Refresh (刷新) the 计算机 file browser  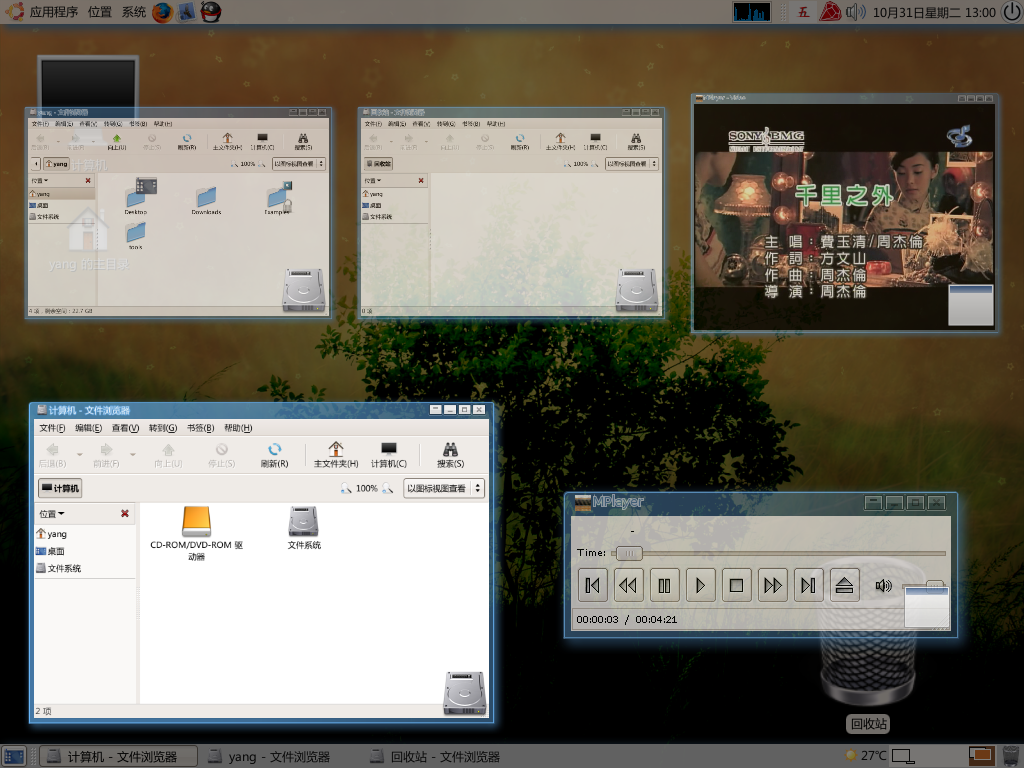[274, 455]
